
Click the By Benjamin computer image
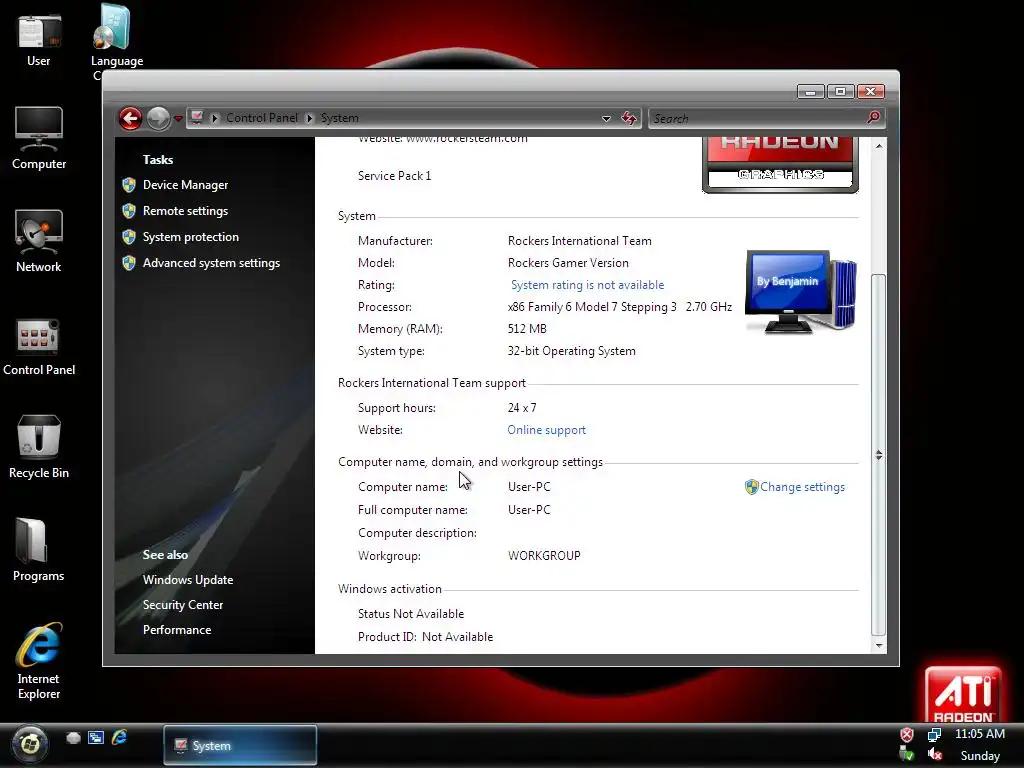click(801, 292)
